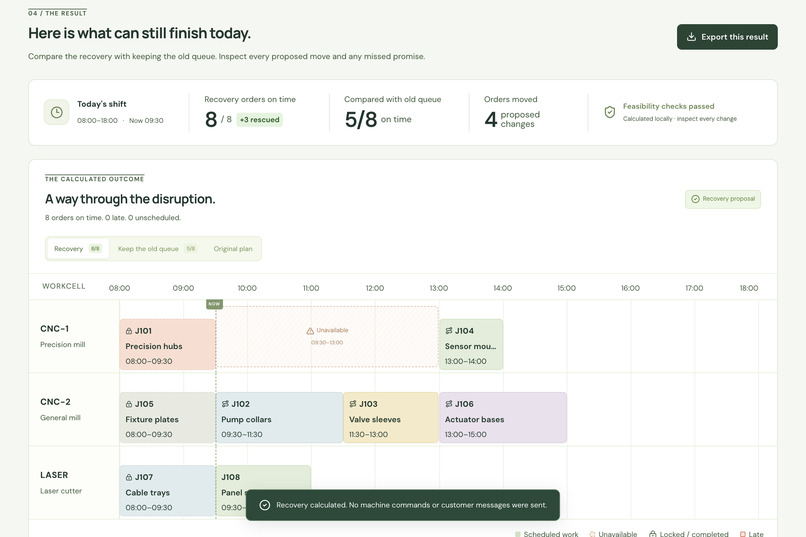Select the Recovery tab

(x=78, y=249)
